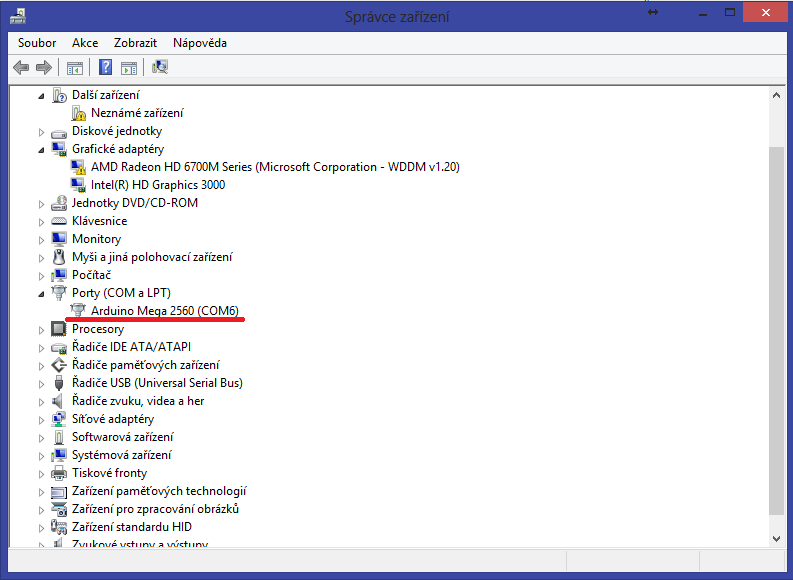Image resolution: width=793 pixels, height=580 pixels.
Task: Expand Řadiče USB category arrow
Action: 41,384
